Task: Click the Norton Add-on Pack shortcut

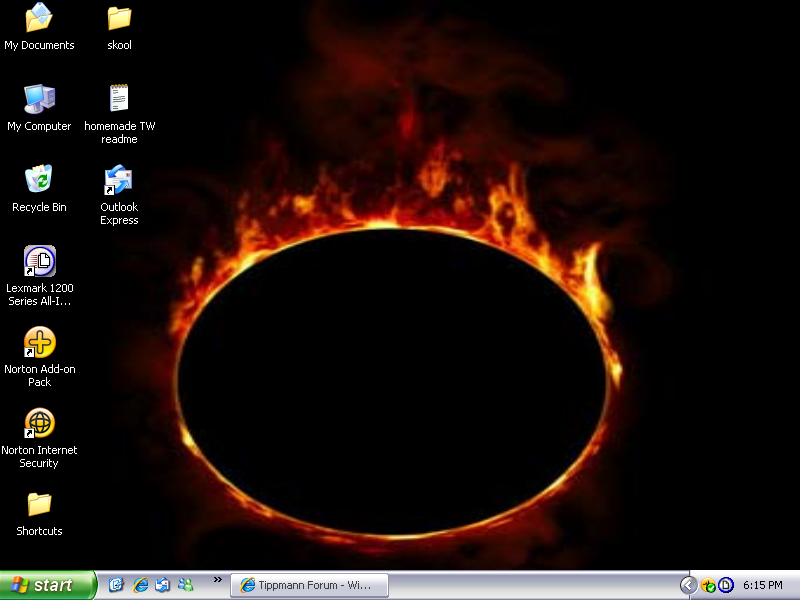Action: click(x=39, y=343)
